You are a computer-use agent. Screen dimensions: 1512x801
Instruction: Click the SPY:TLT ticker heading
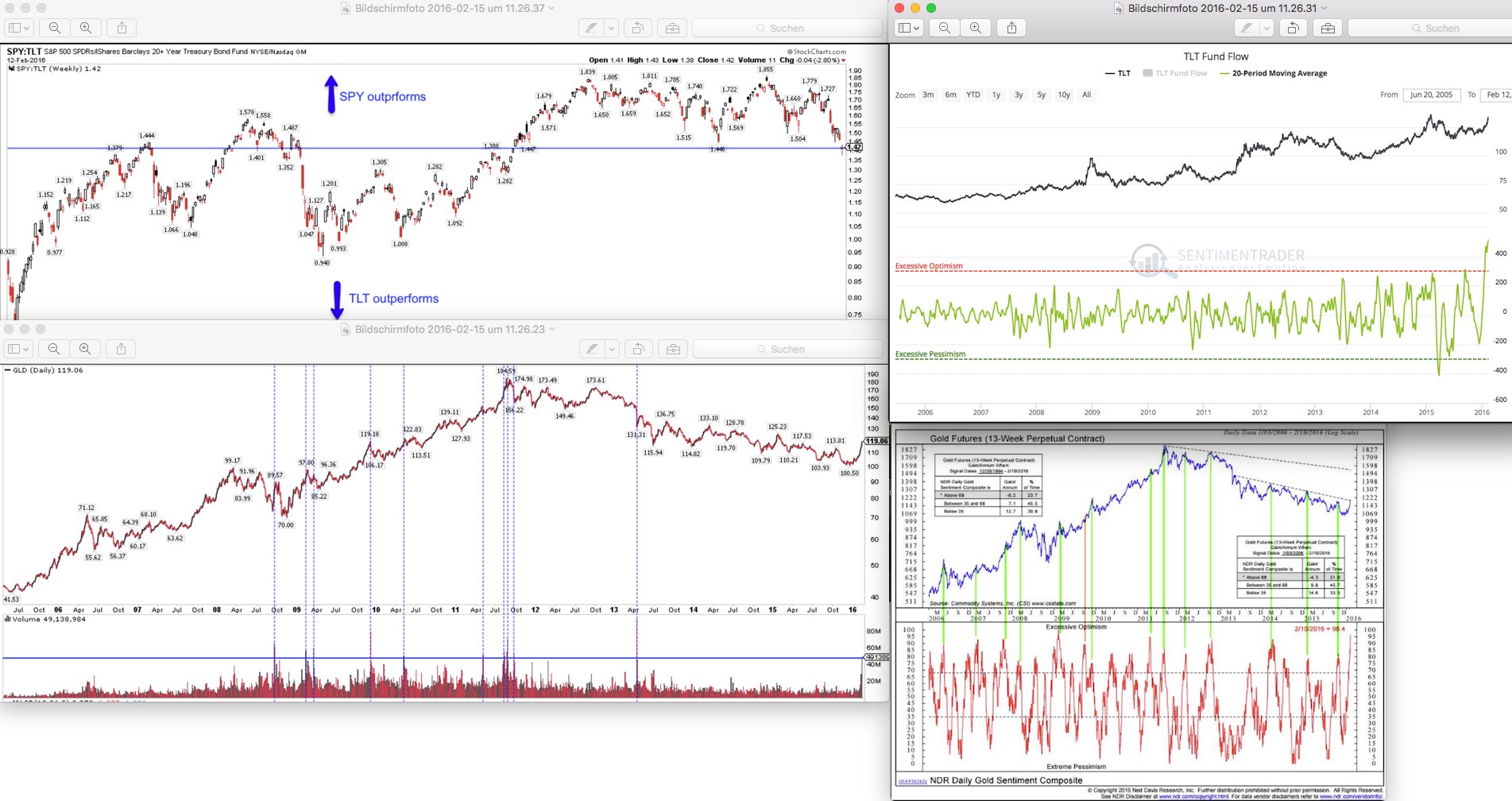coord(24,52)
